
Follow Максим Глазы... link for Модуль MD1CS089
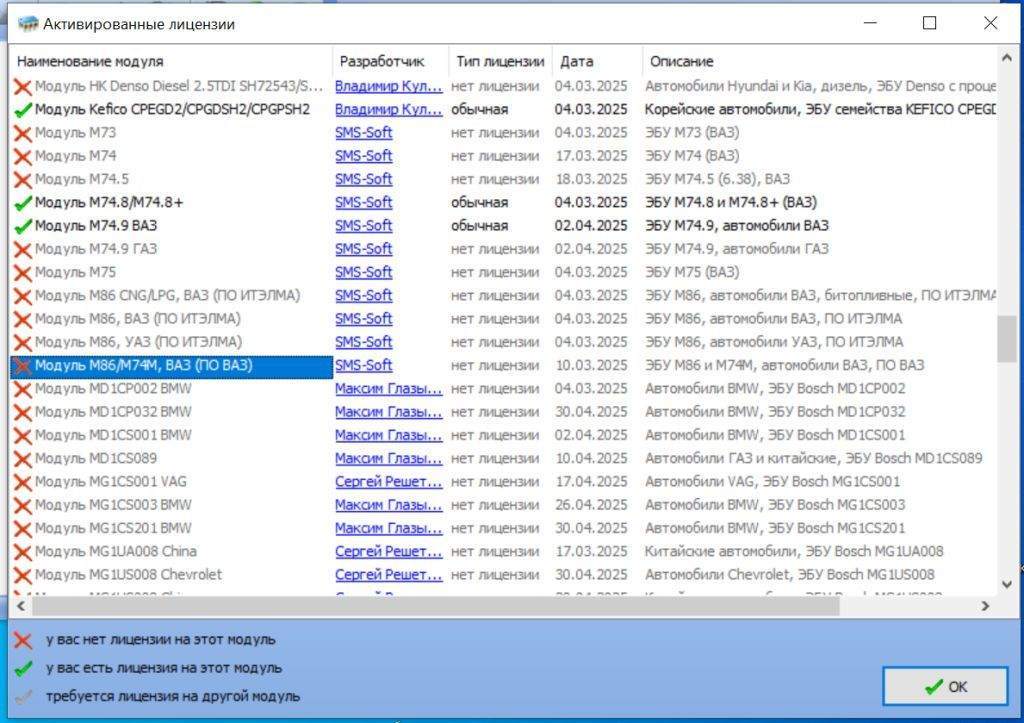pyautogui.click(x=389, y=458)
